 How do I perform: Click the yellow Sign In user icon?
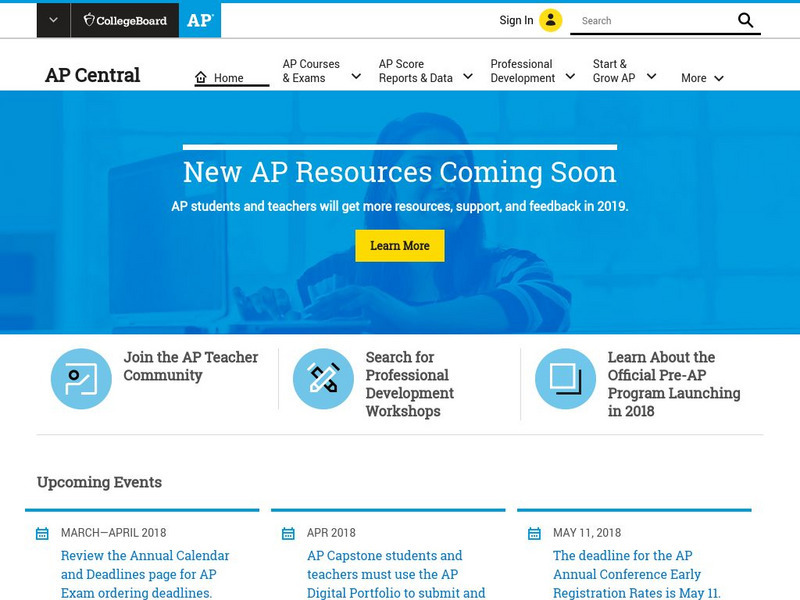(x=551, y=20)
